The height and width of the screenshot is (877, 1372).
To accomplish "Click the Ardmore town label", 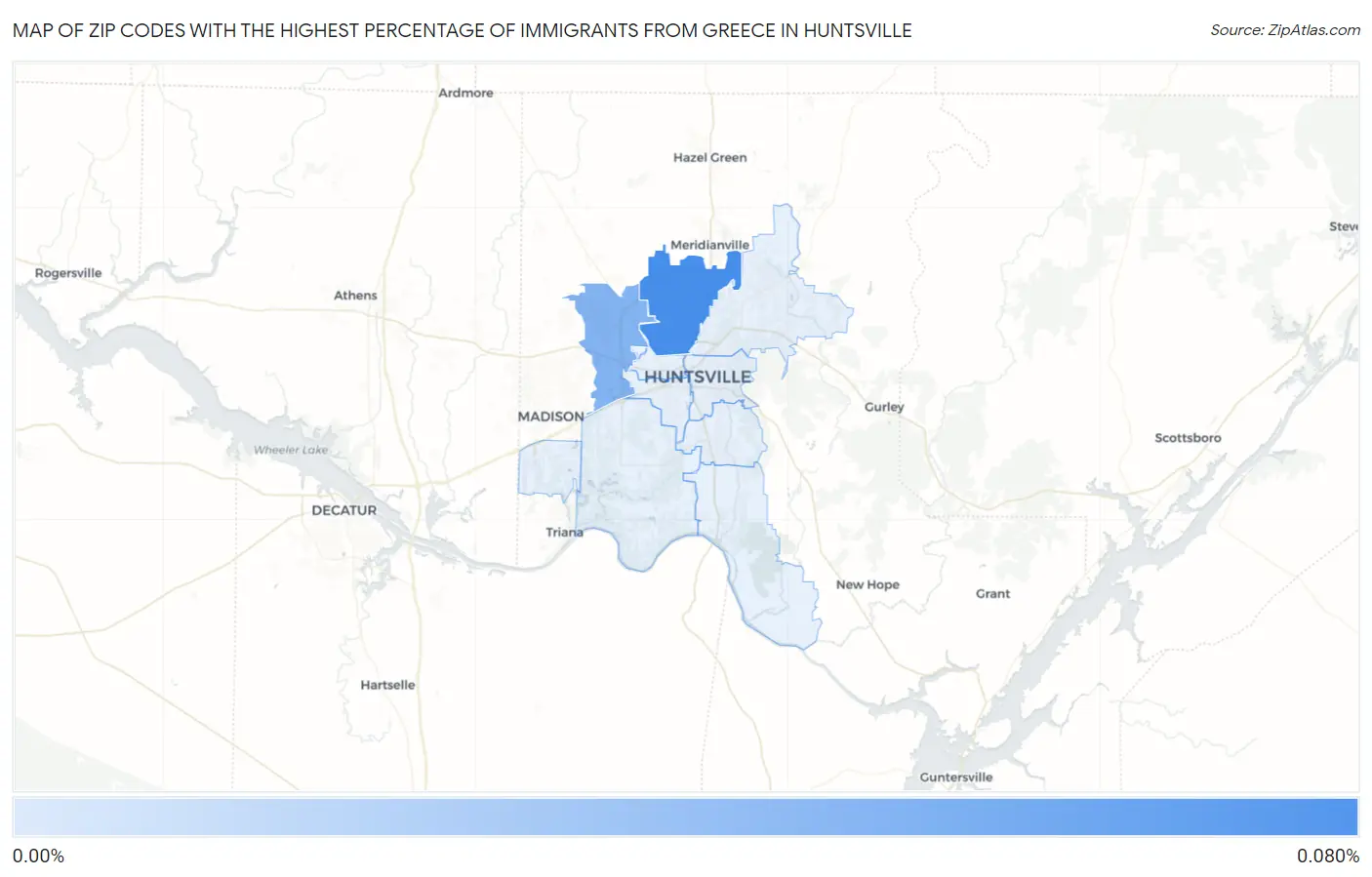I will coord(465,93).
